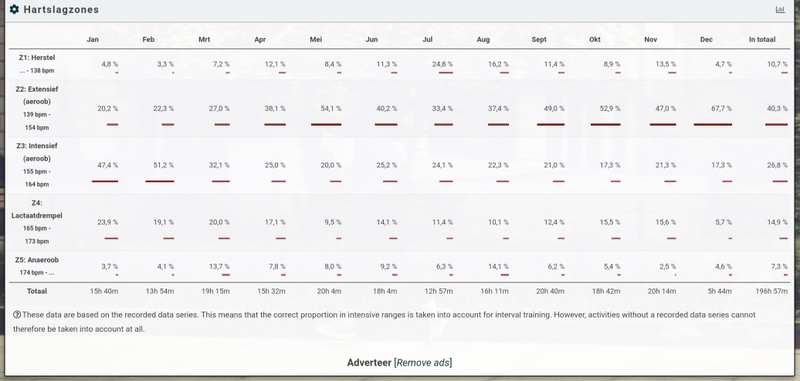800x381 pixels.
Task: Click the 5h 44m total for Dec
Action: (x=719, y=291)
